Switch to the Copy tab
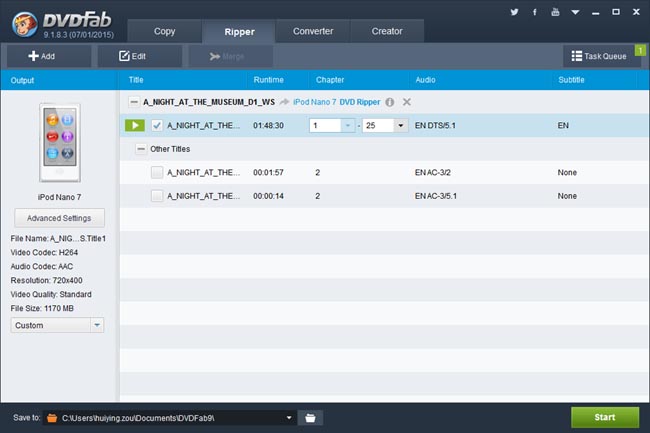 coord(164,31)
